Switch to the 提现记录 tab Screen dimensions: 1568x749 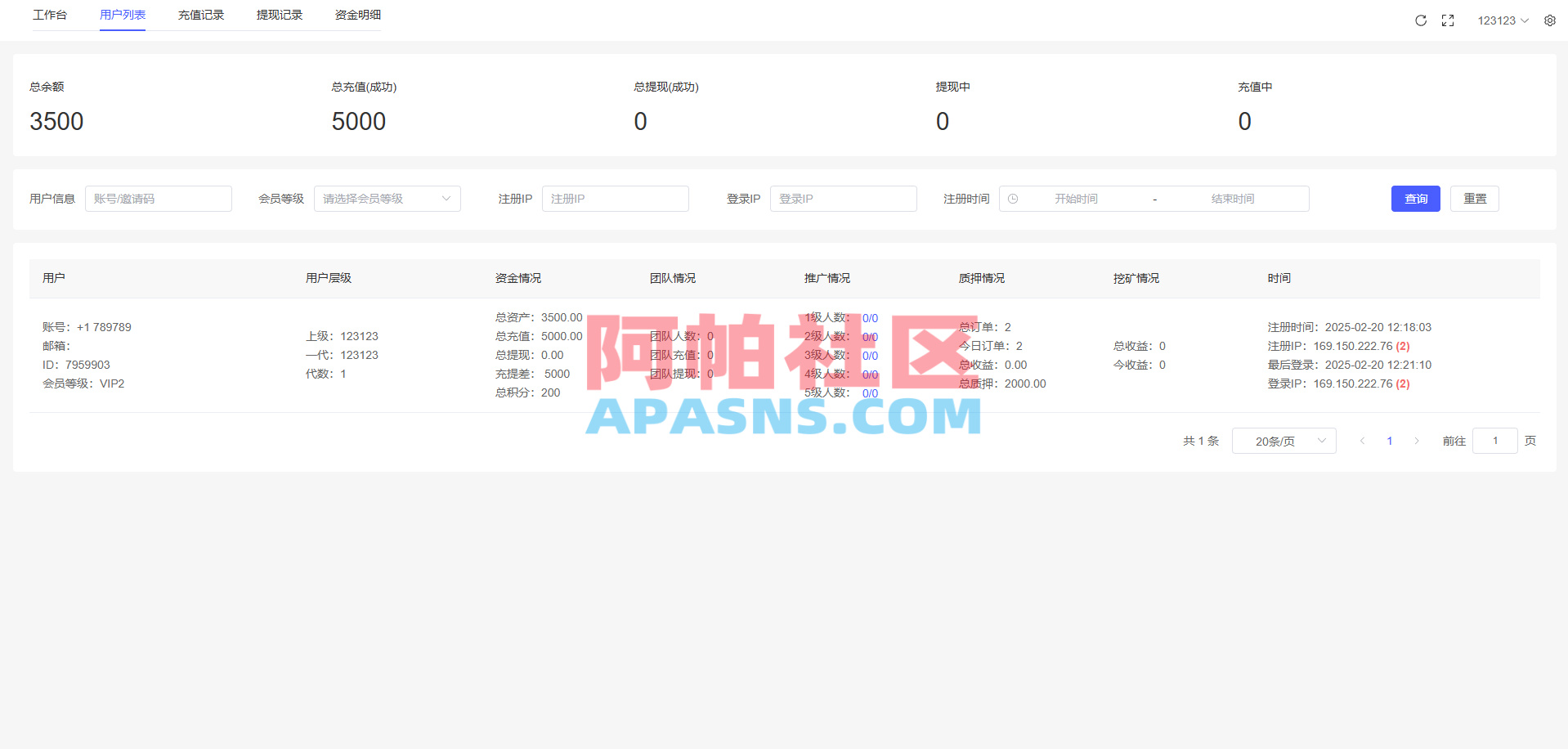[x=279, y=14]
